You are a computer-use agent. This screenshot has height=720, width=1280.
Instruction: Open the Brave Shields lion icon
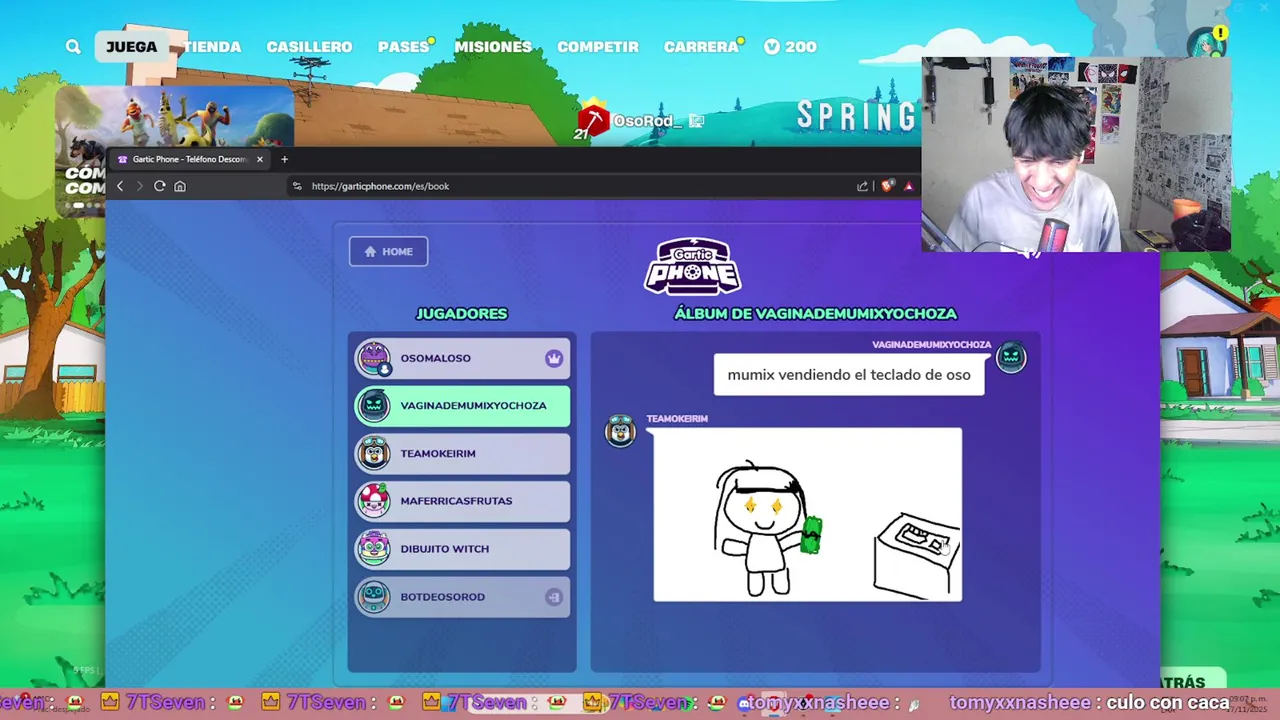coord(886,186)
